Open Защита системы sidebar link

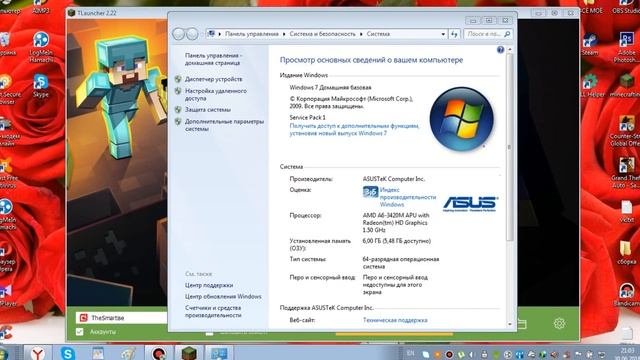208,110
